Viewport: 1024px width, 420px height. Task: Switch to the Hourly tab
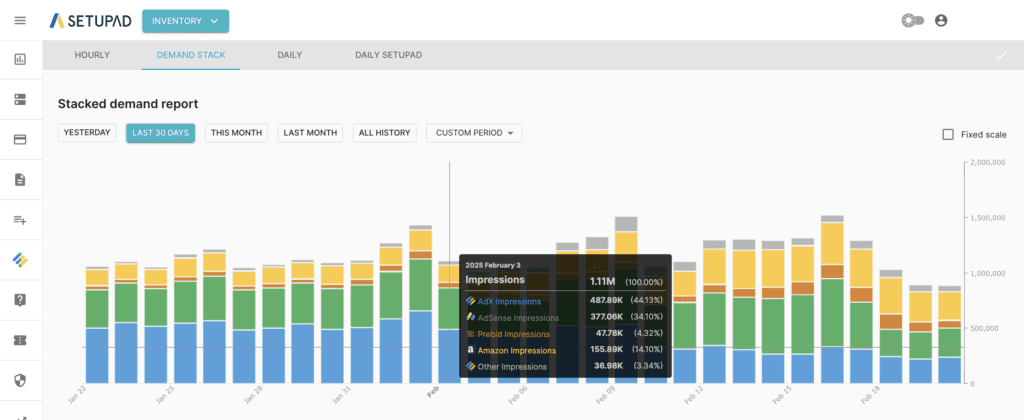coord(92,55)
